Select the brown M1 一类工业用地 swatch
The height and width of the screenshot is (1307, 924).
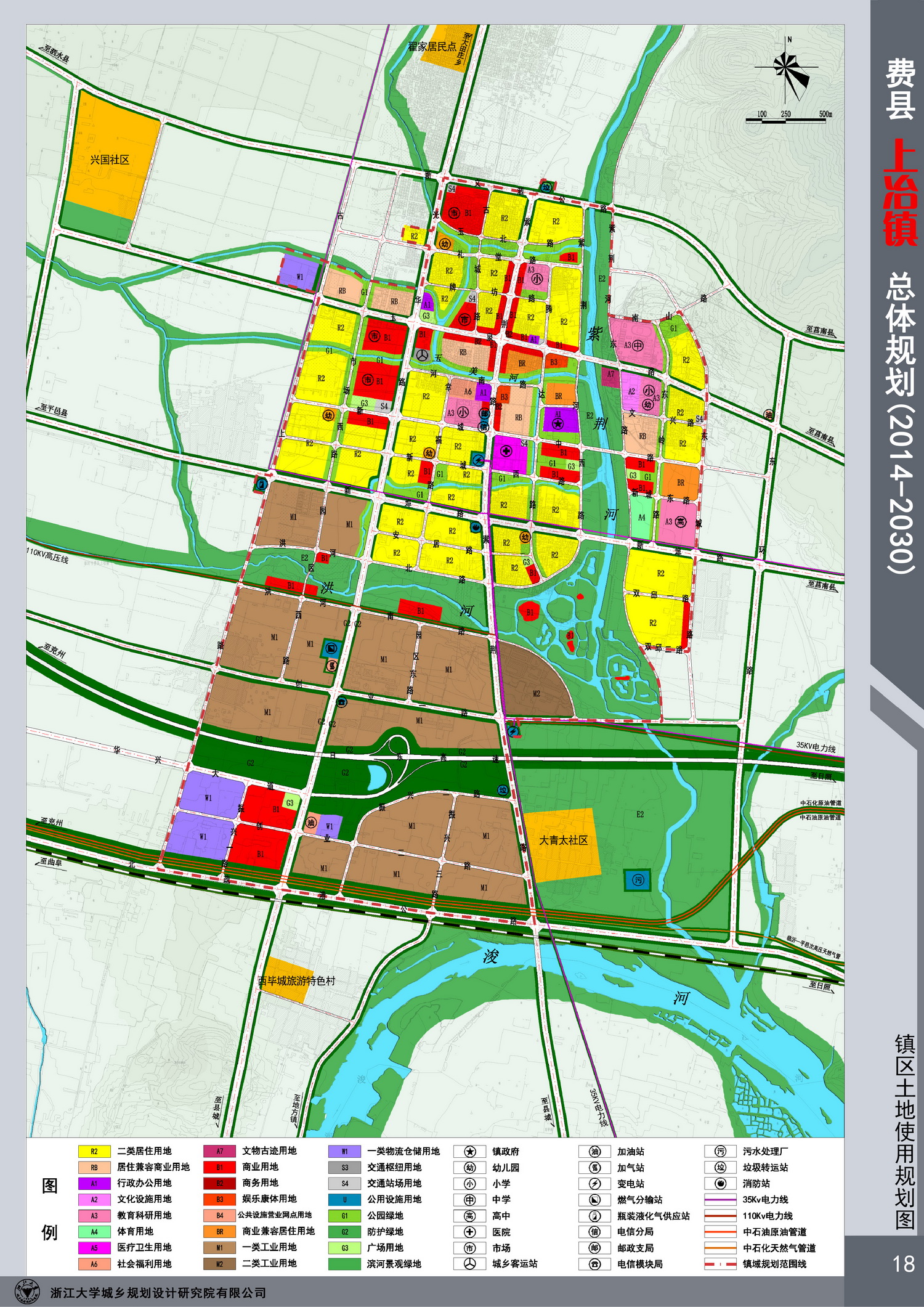219,1248
